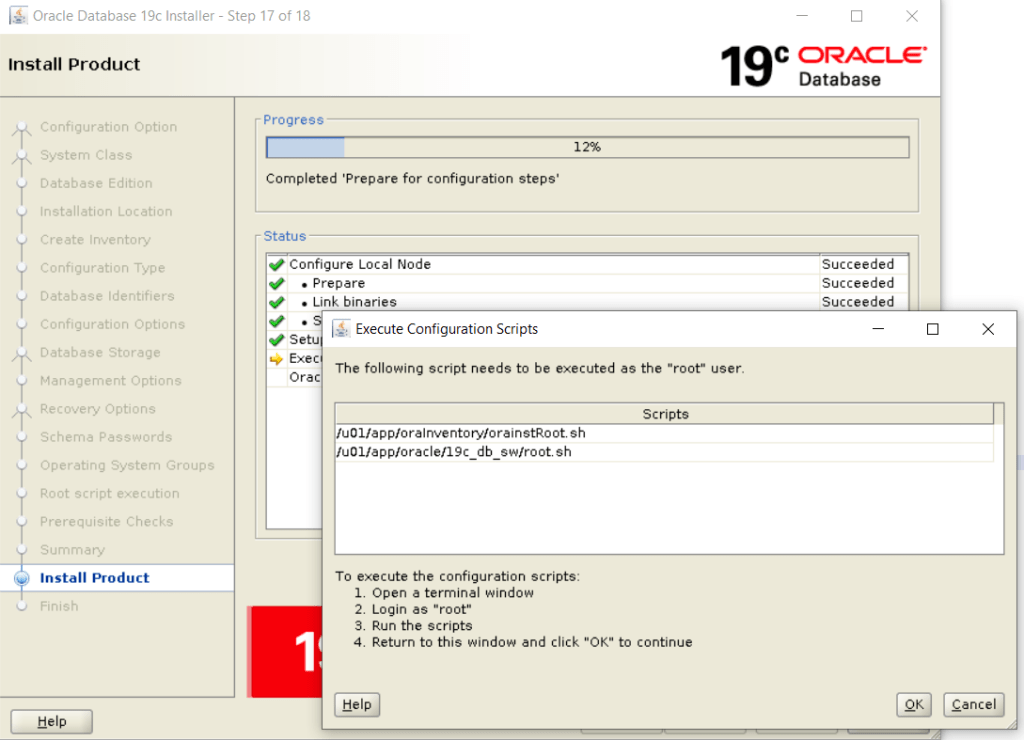Click the Install Product step bullet icon
1024x740 pixels.
(22, 578)
